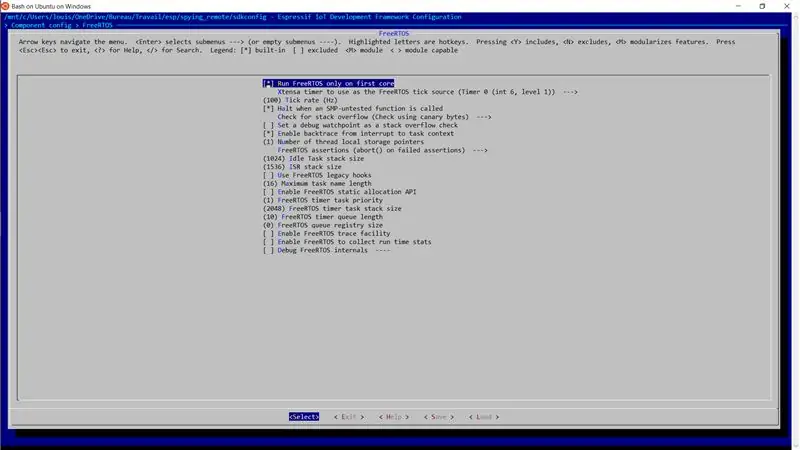This screenshot has width=800, height=450.
Task: Toggle Halt when an SMP-untested function is called
Action: coord(353,108)
